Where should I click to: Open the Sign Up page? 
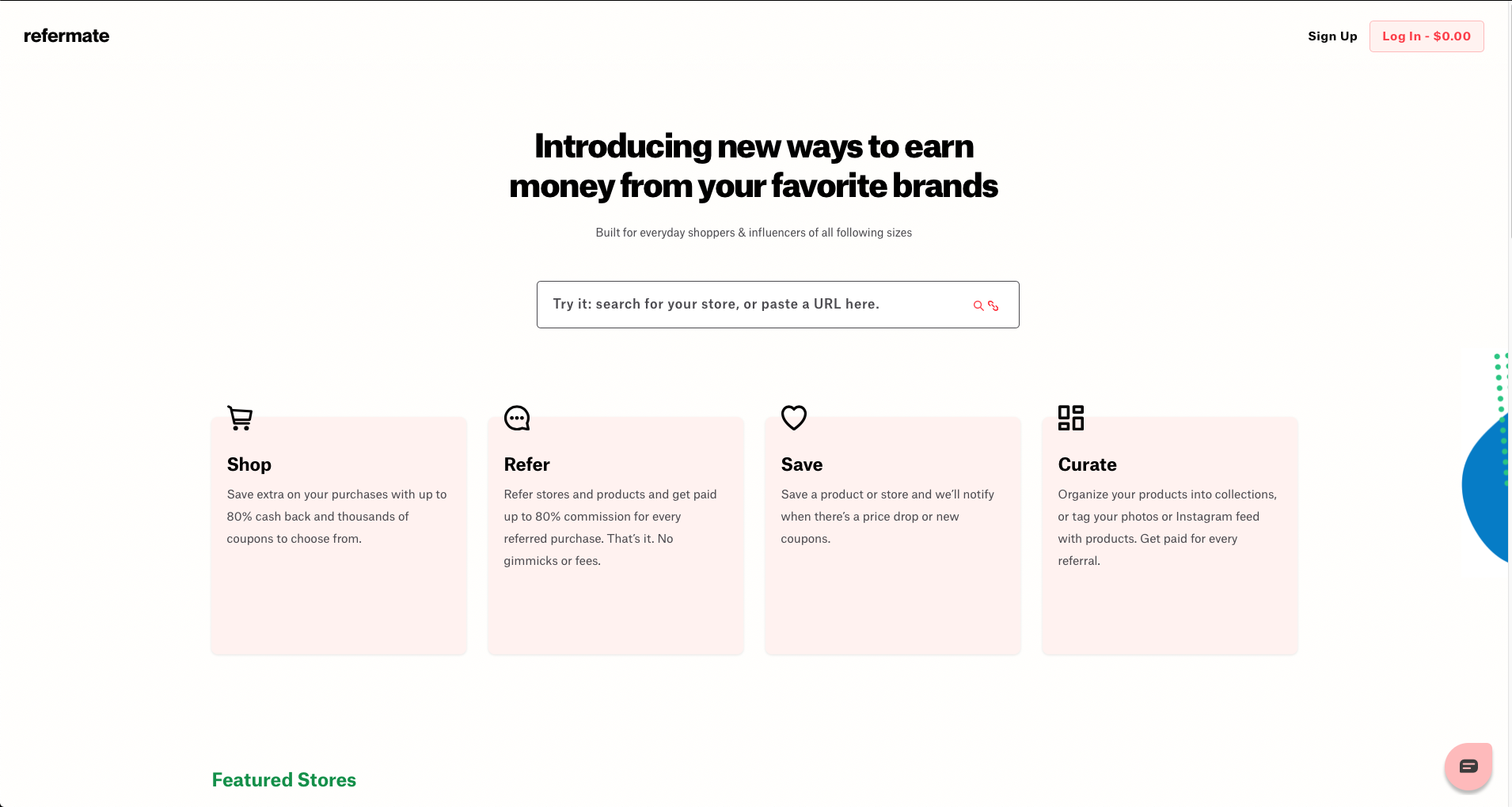(1332, 36)
